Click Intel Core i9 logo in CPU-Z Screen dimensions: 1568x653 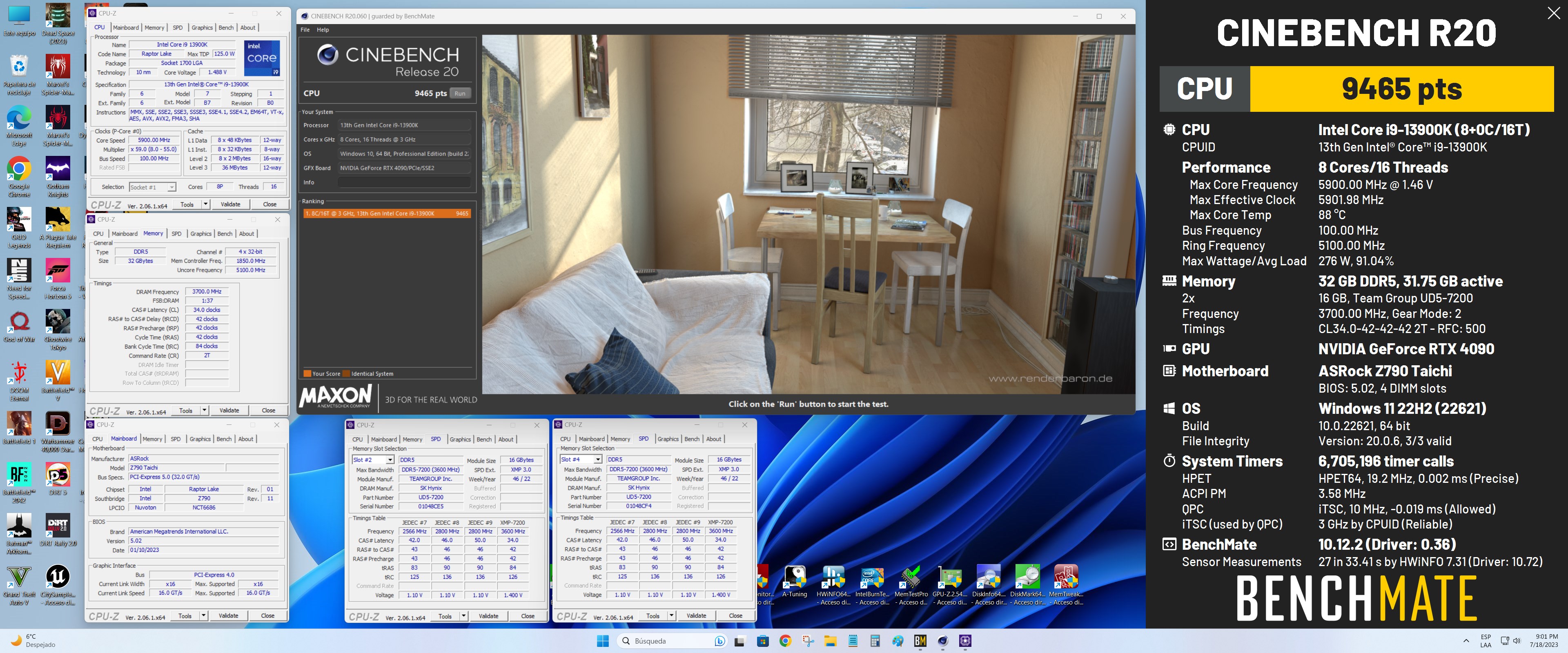tap(262, 58)
